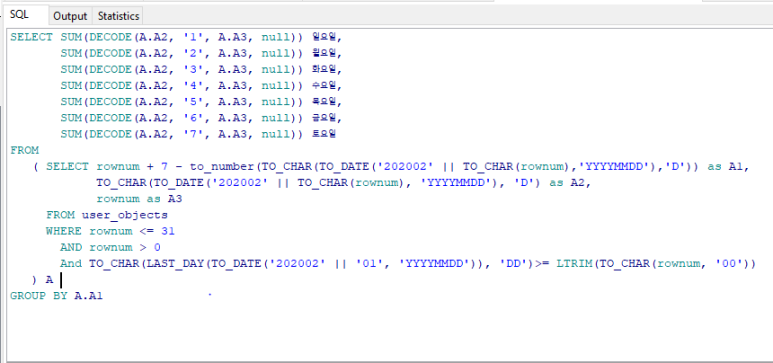Click the number 31 in the WHERE clause
Image resolution: width=773 pixels, height=363 pixels.
[x=168, y=231]
